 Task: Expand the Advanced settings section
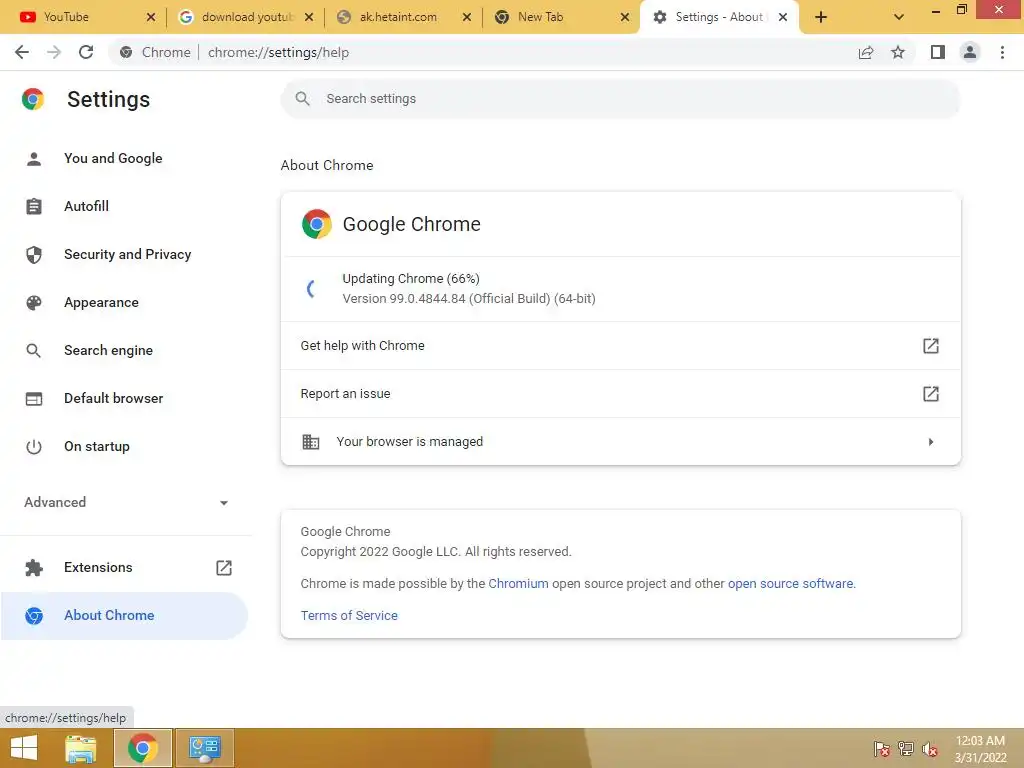[x=124, y=502]
